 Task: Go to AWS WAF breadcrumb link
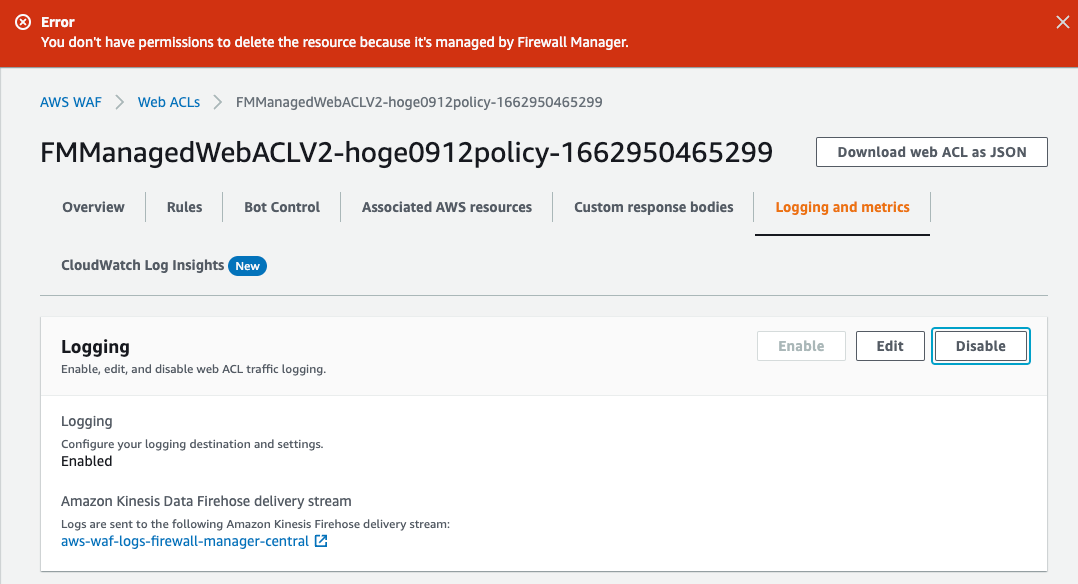(71, 102)
